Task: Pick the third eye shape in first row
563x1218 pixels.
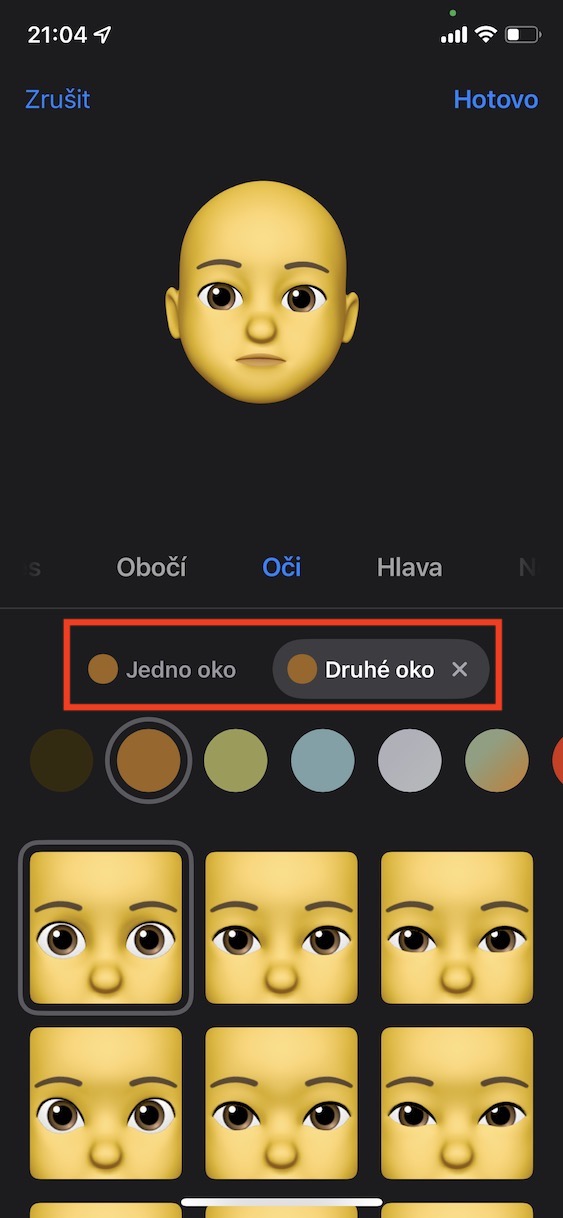Action: point(457,928)
